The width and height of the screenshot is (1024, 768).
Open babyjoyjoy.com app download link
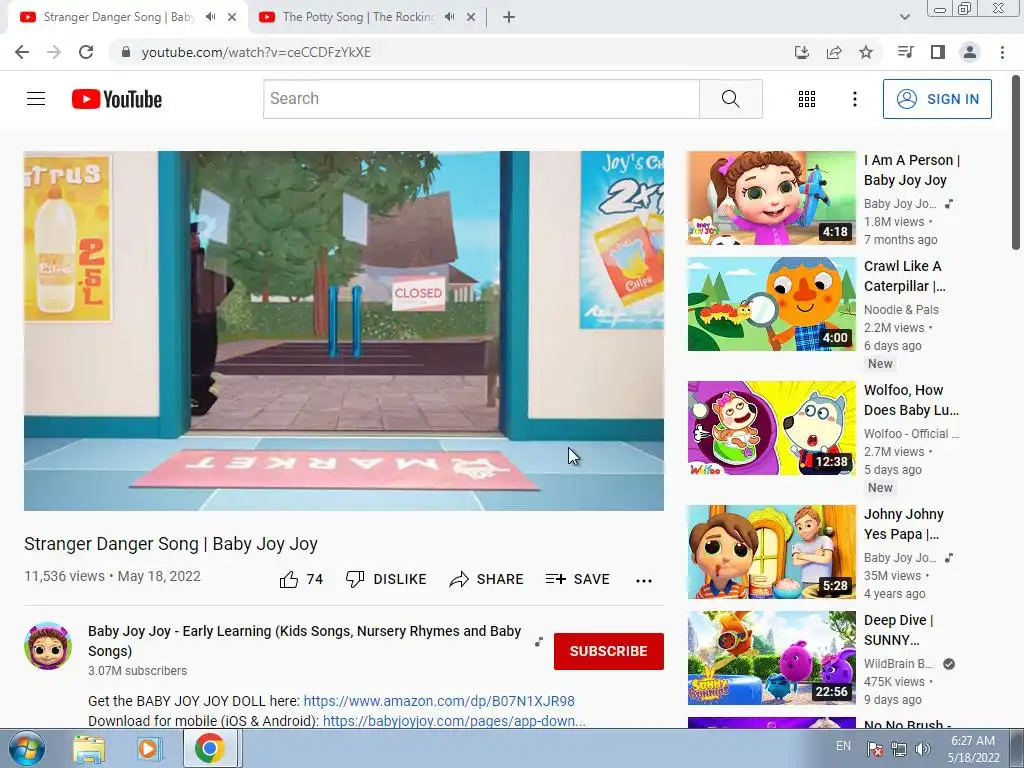pos(454,721)
